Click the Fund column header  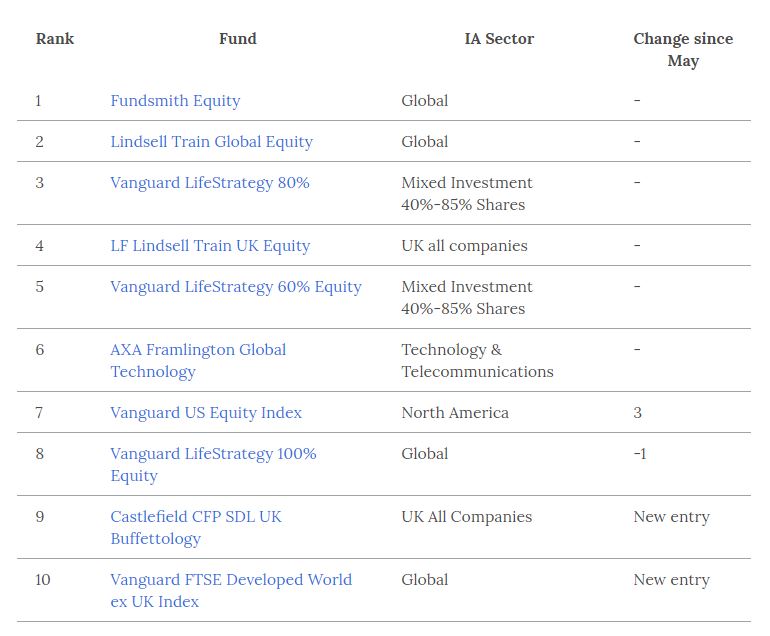click(x=238, y=39)
